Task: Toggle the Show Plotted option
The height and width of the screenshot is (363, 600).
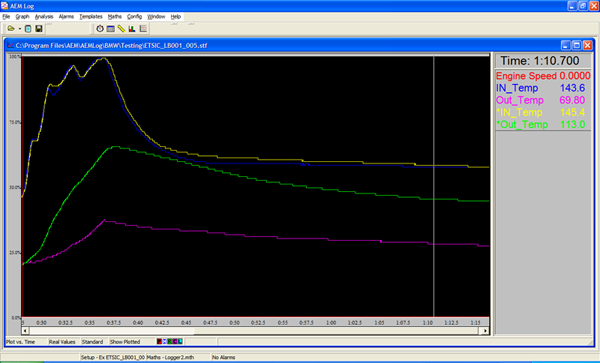Action: coord(125,342)
